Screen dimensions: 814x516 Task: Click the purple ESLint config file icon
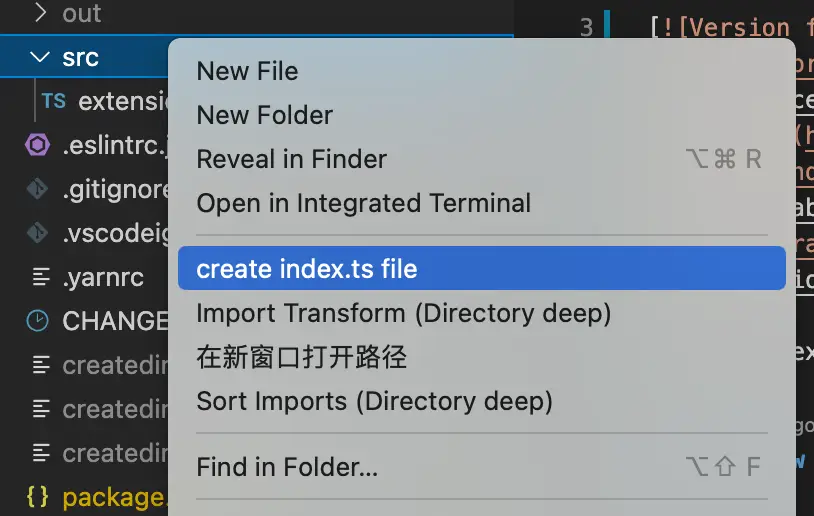tap(37, 145)
